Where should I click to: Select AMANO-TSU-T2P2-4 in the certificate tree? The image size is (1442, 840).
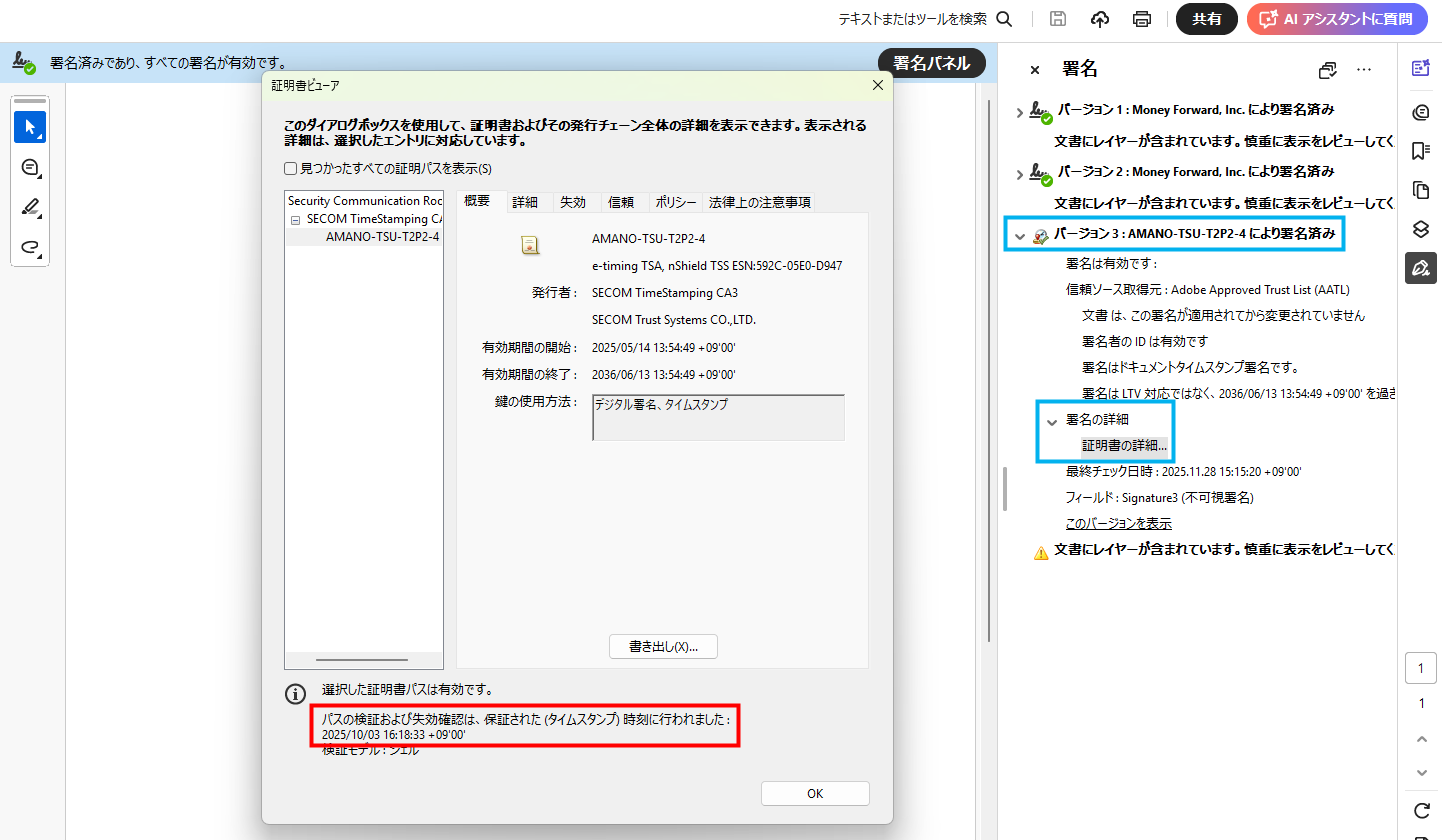click(x=382, y=237)
